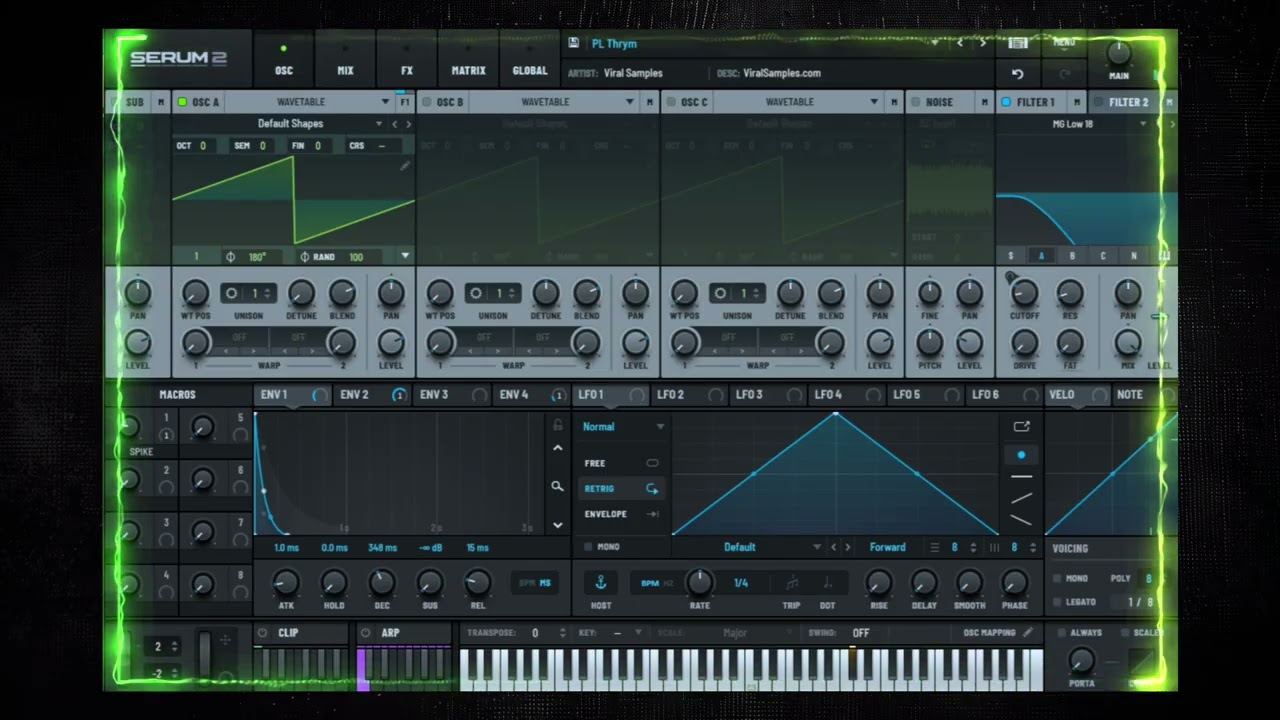The height and width of the screenshot is (720, 1280).
Task: Click the pencil edit icon in OSC A wavetable
Action: point(405,166)
